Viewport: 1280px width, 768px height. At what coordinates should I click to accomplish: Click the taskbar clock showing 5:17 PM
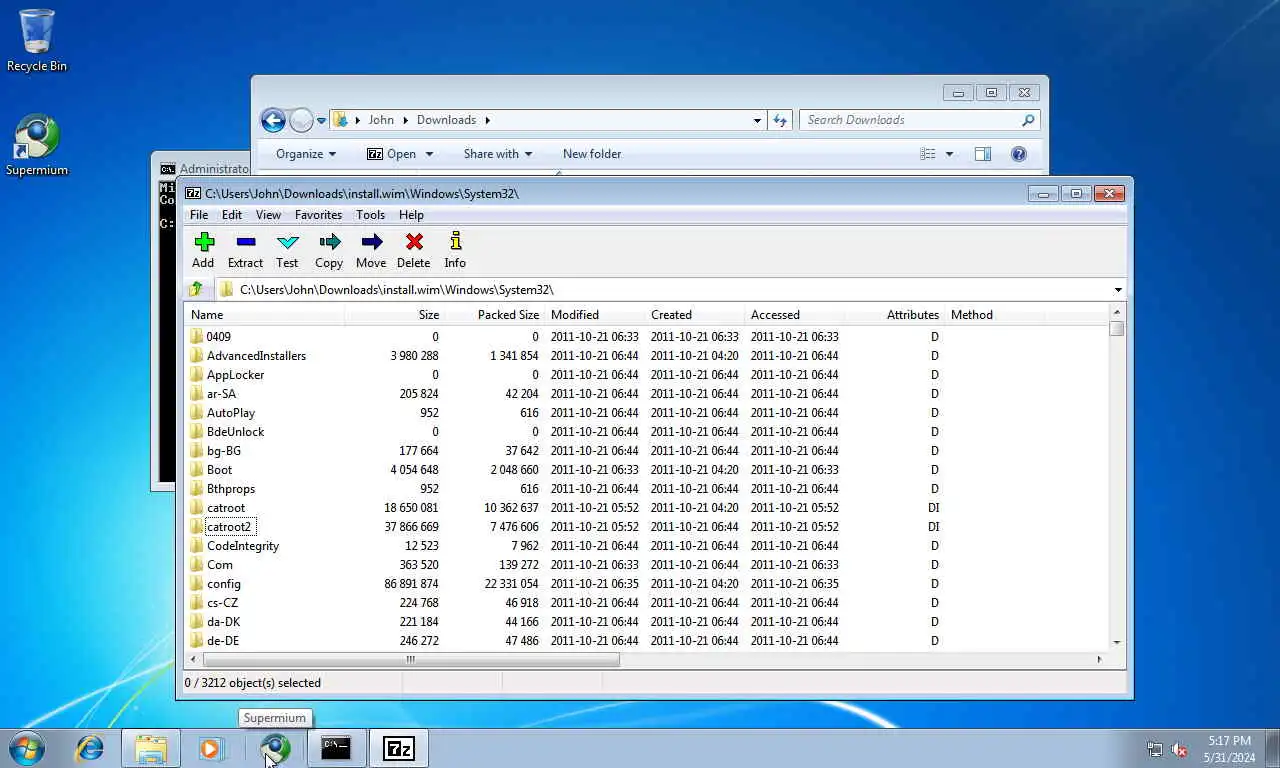(1229, 749)
